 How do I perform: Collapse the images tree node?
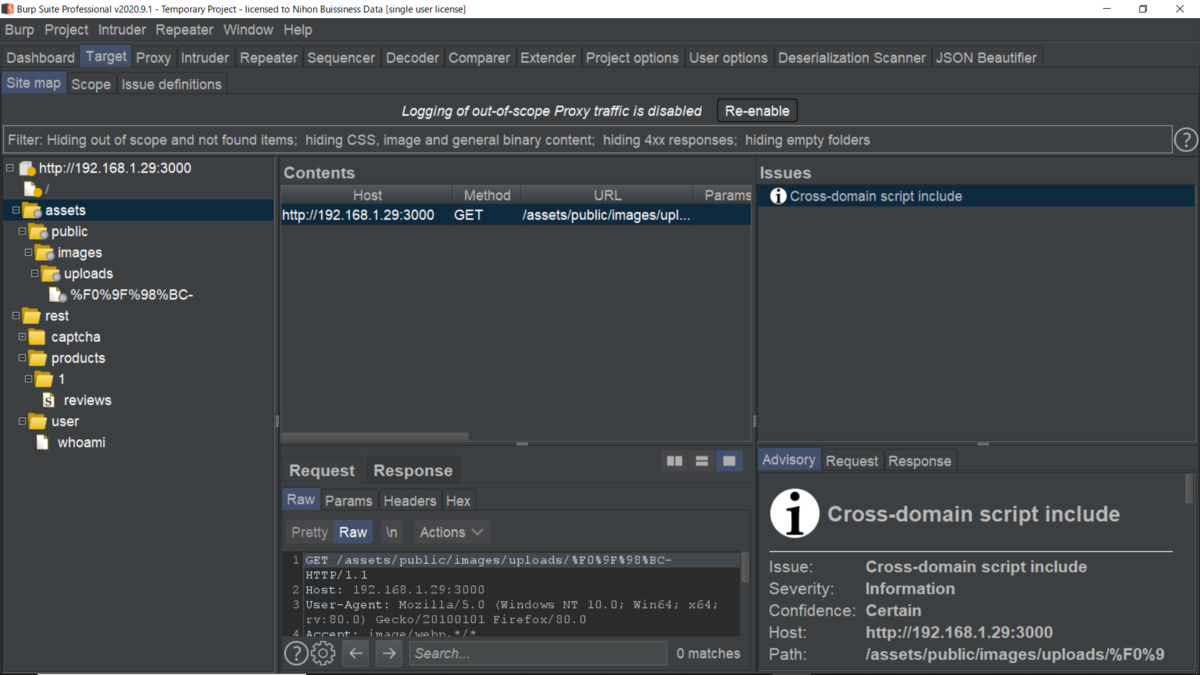pos(28,252)
